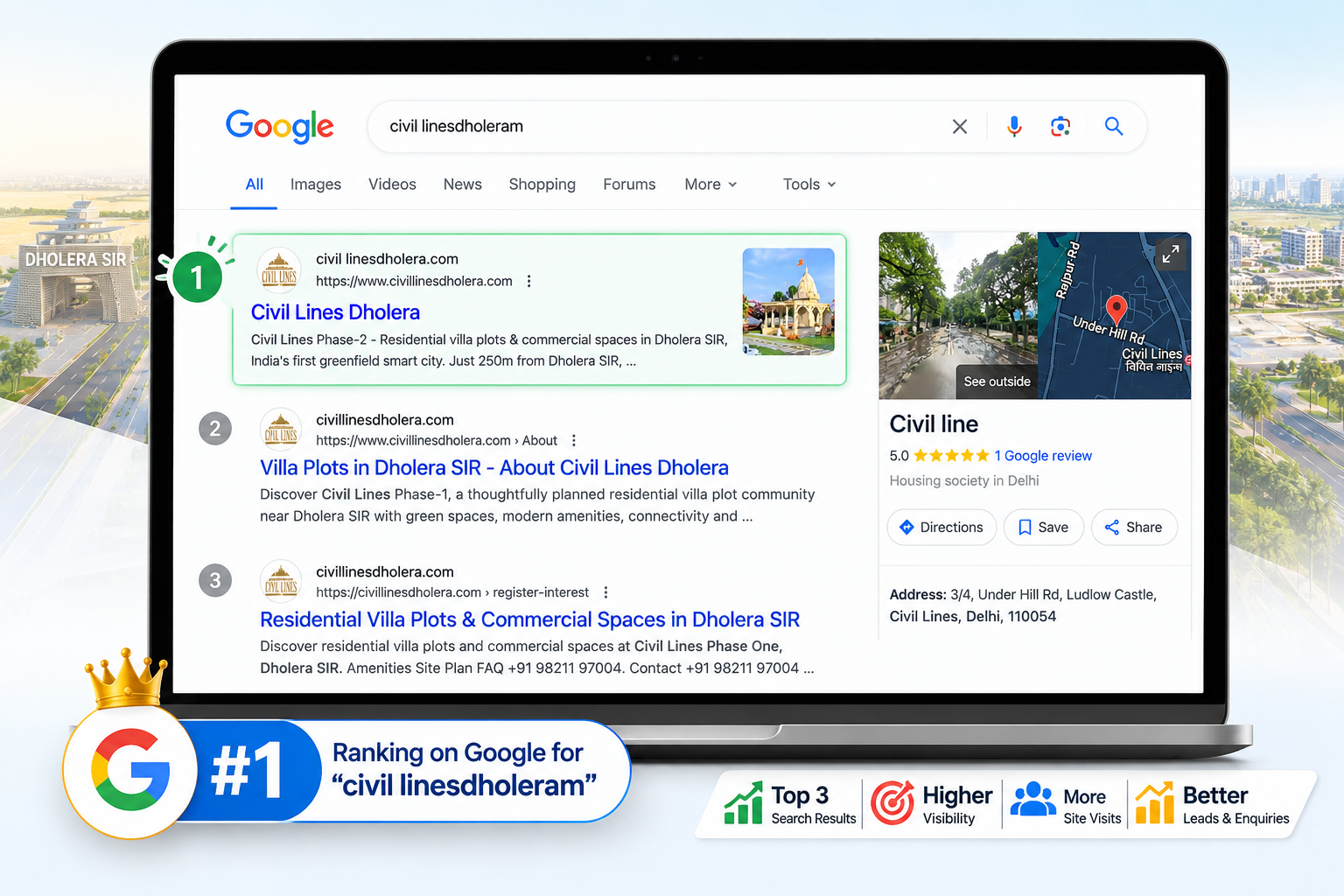Screen dimensions: 1344x896
Task: Get Directions to Civil line
Action: [x=941, y=528]
